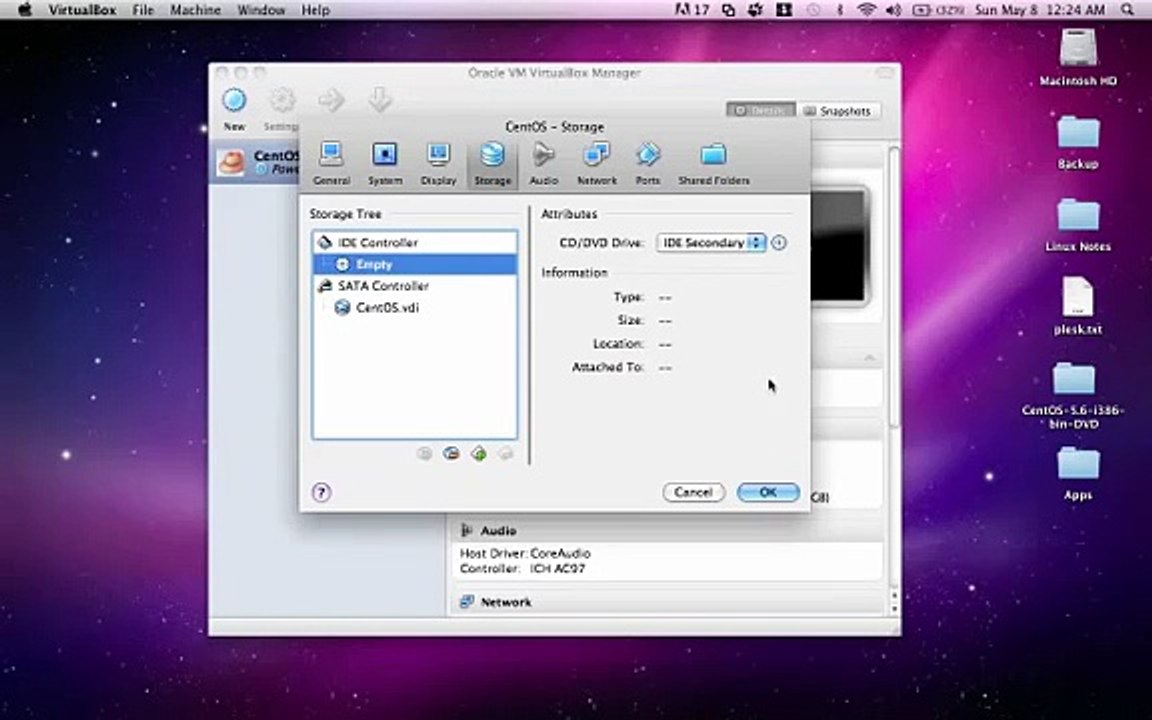Select the Empty CD/DVD entry
This screenshot has width=1152, height=720.
click(x=415, y=264)
